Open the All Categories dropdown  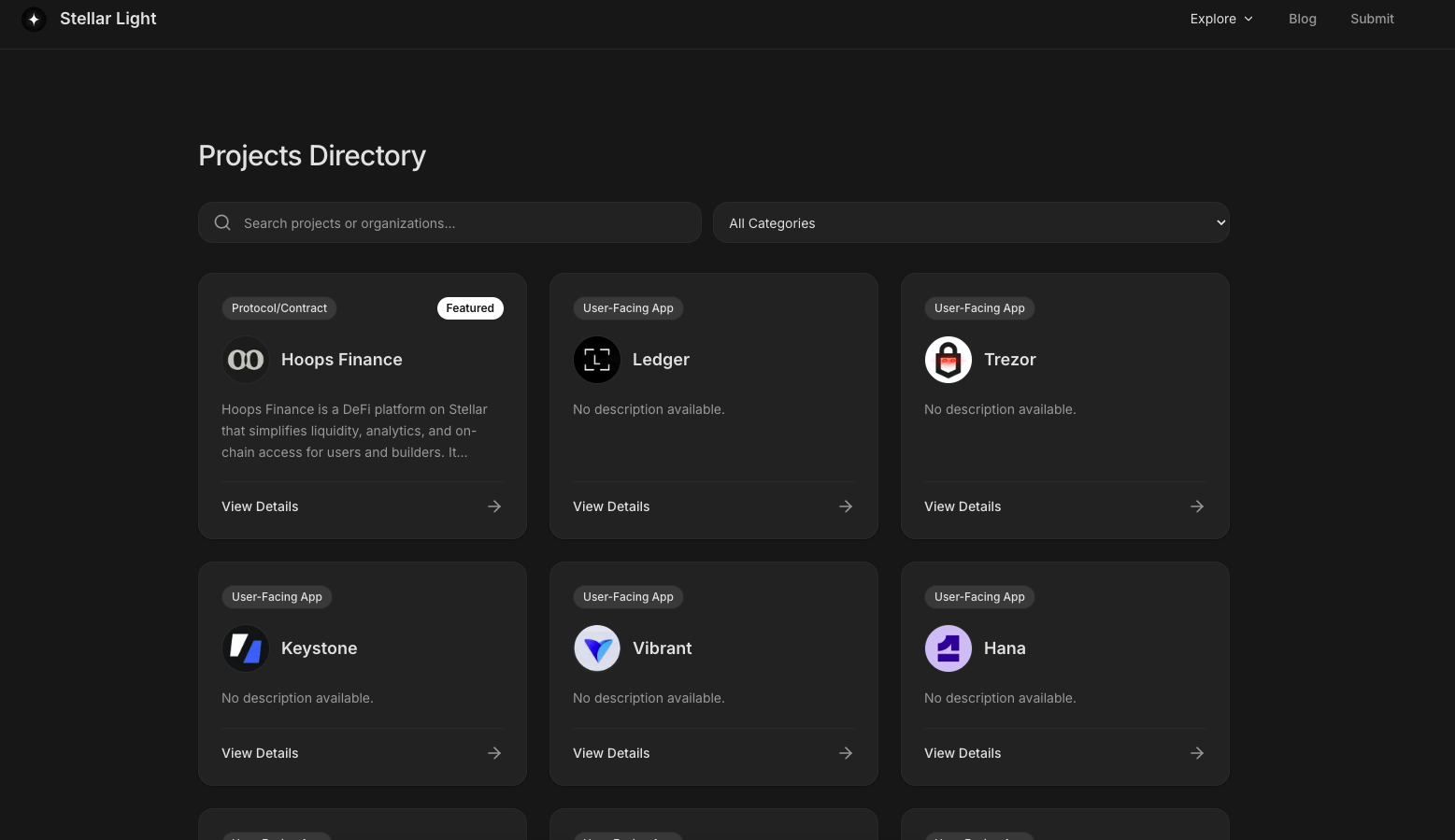click(x=971, y=223)
